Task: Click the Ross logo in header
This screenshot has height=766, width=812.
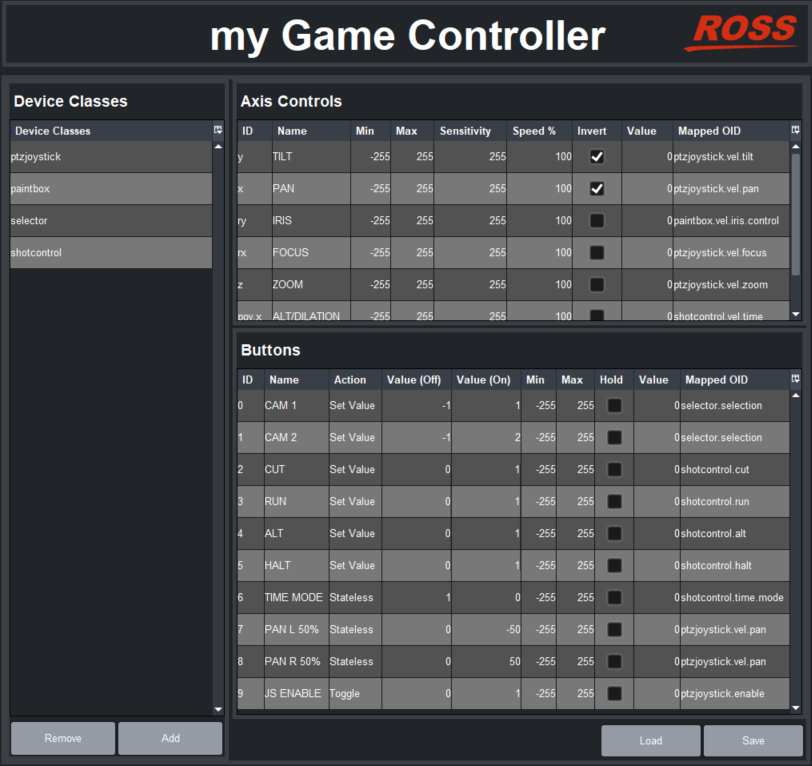Action: pyautogui.click(x=740, y=32)
